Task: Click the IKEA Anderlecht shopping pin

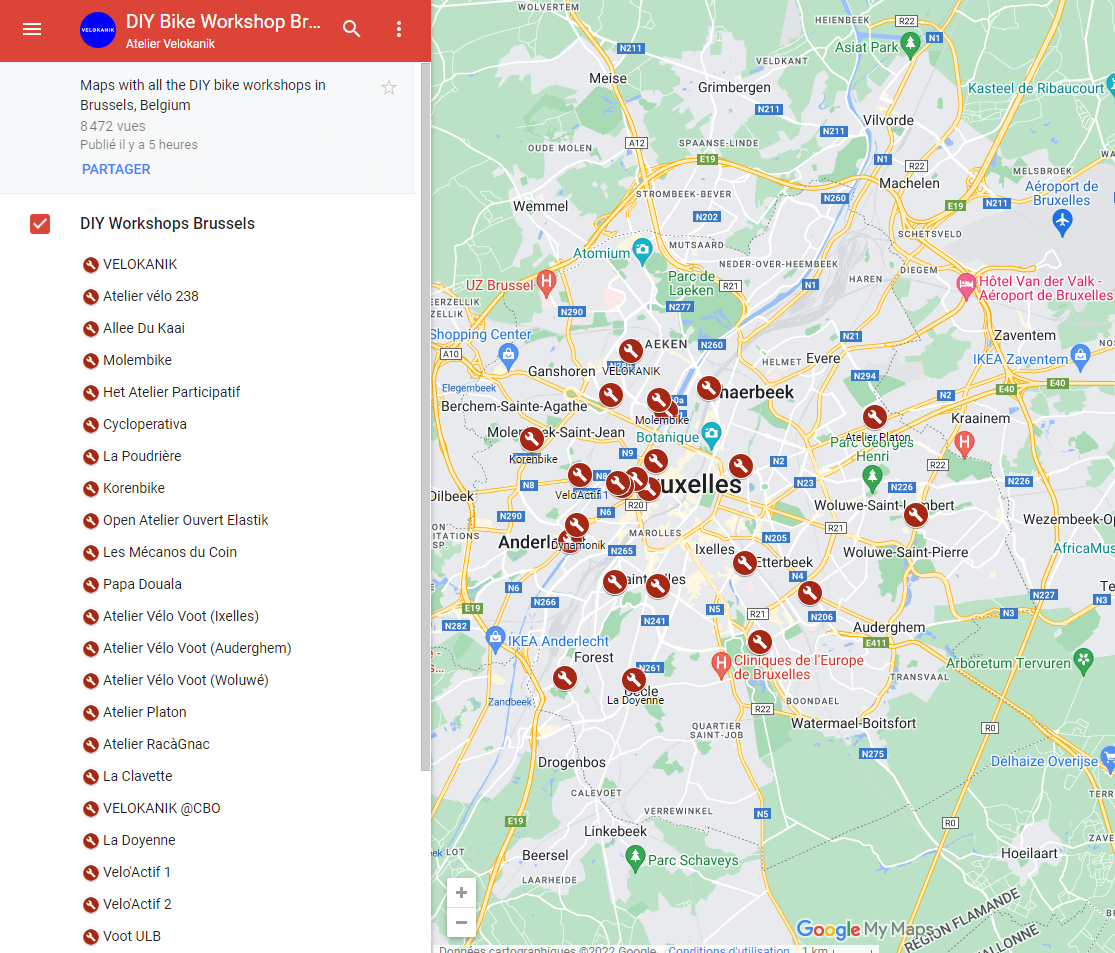Action: [496, 638]
